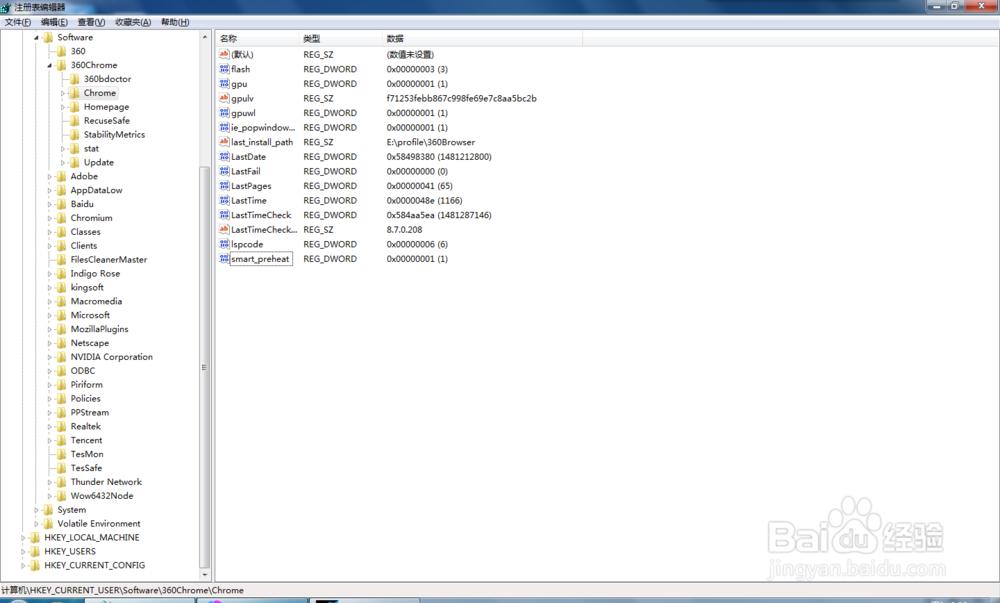Expand the HKEY_LOCAL_MACHINE hive
Image resolution: width=1000 pixels, height=603 pixels.
pos(23,538)
